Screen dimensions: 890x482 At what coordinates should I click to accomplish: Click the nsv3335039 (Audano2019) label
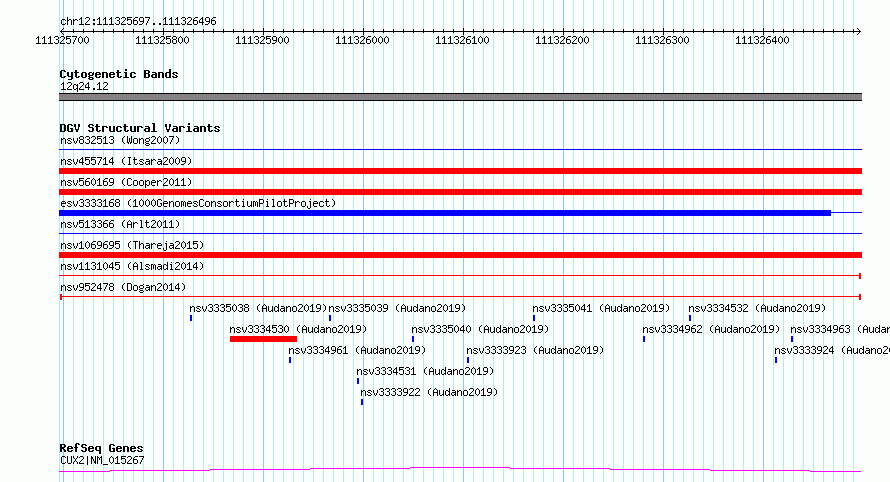click(x=397, y=308)
